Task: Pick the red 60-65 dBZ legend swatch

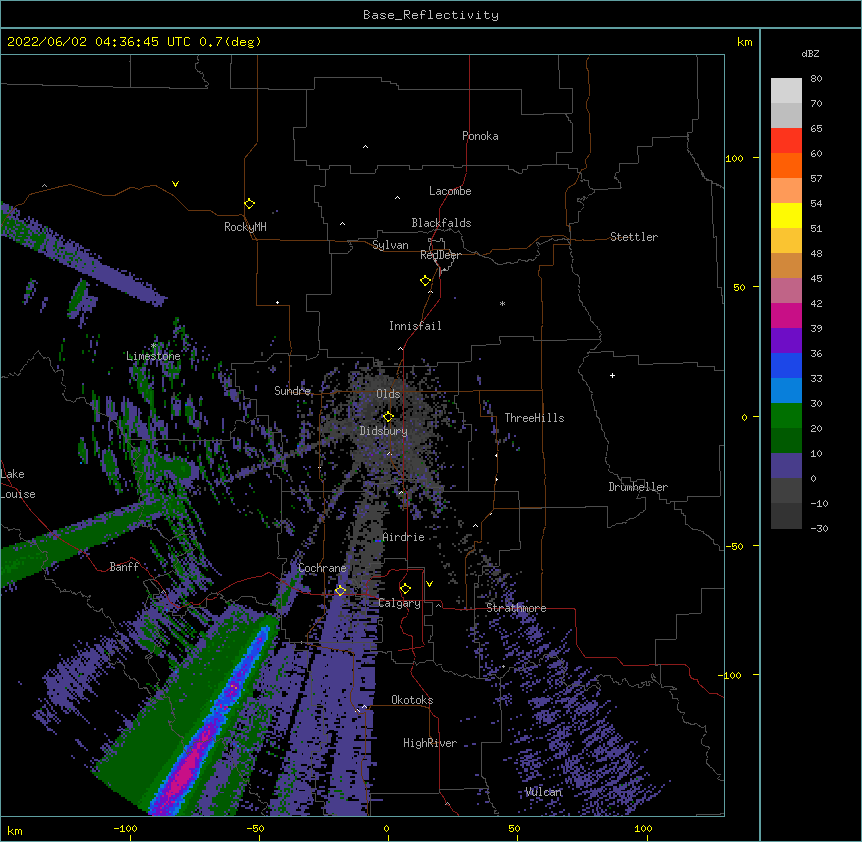Action: click(x=786, y=141)
